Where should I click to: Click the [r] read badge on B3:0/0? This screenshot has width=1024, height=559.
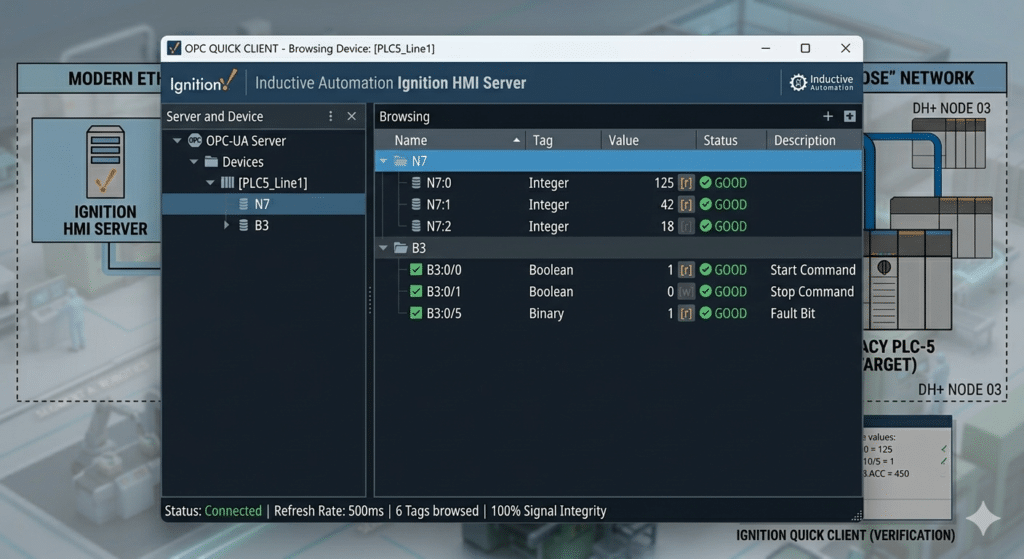point(686,270)
